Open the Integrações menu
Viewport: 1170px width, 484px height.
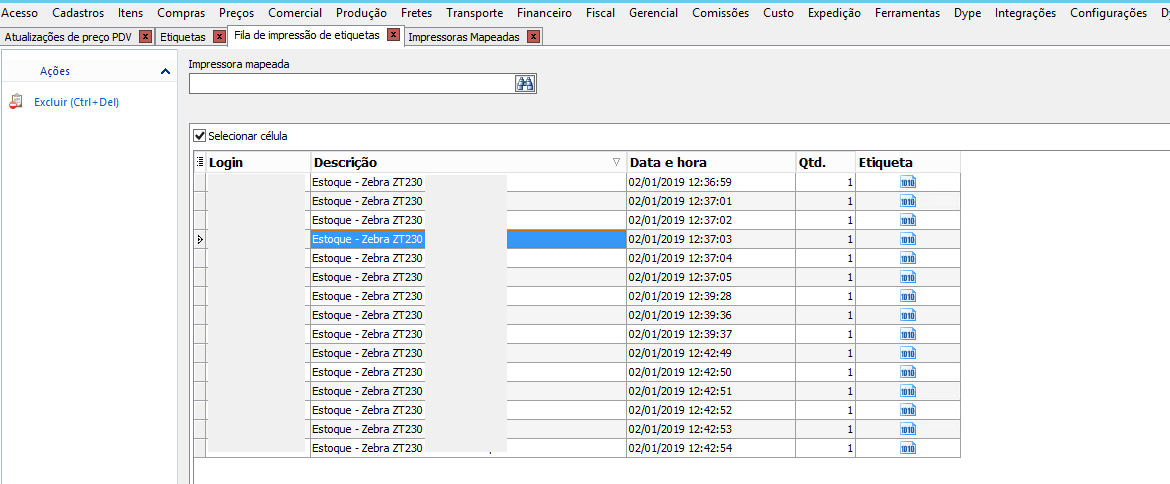1025,13
